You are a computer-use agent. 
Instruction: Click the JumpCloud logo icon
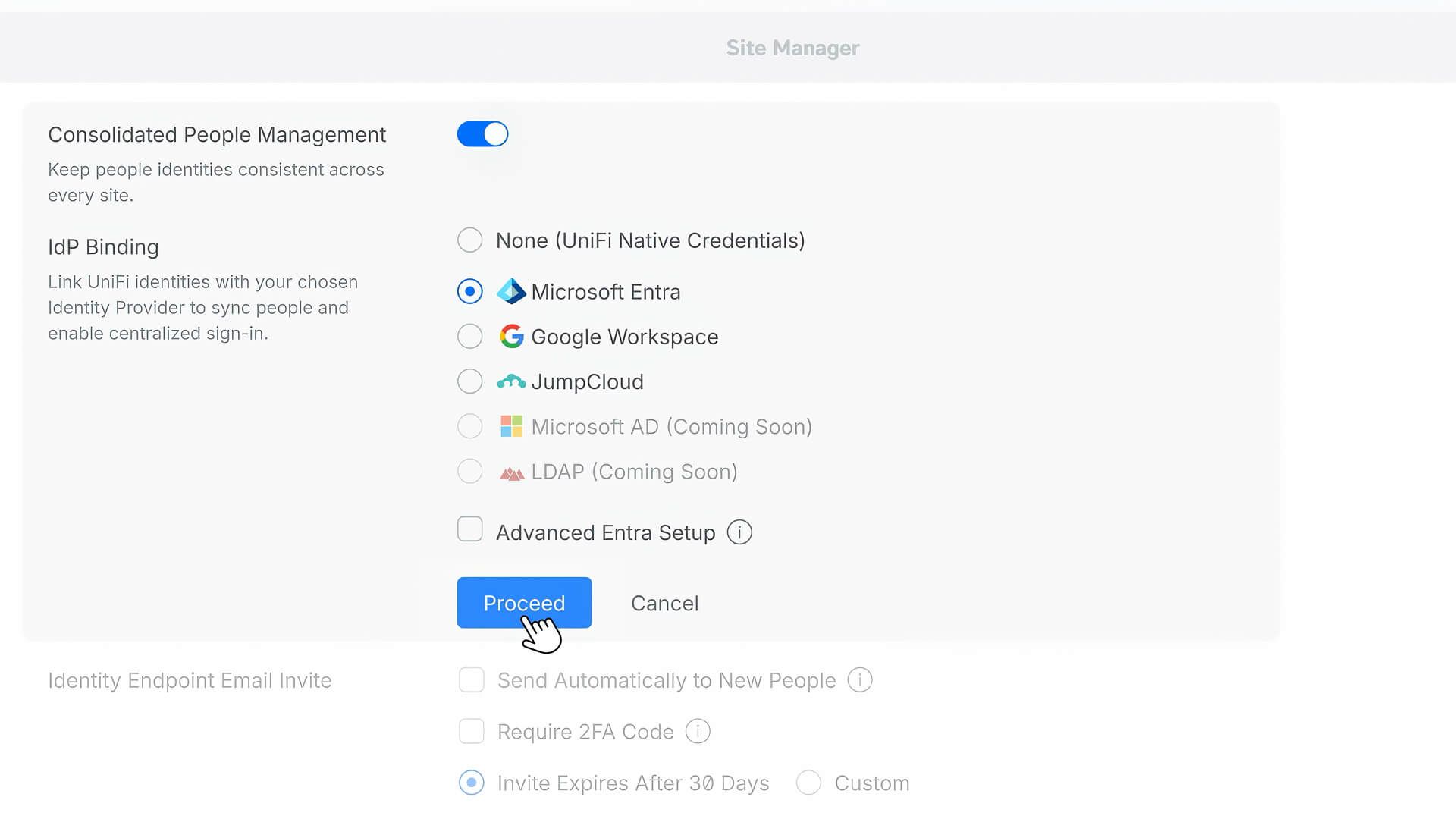512,381
